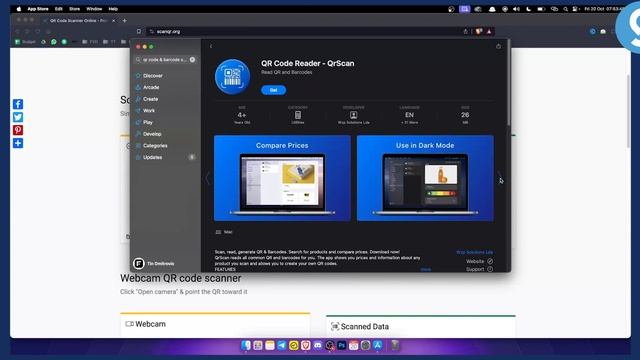Open Updates in the App Store sidebar
This screenshot has width=640, height=360.
[165, 157]
